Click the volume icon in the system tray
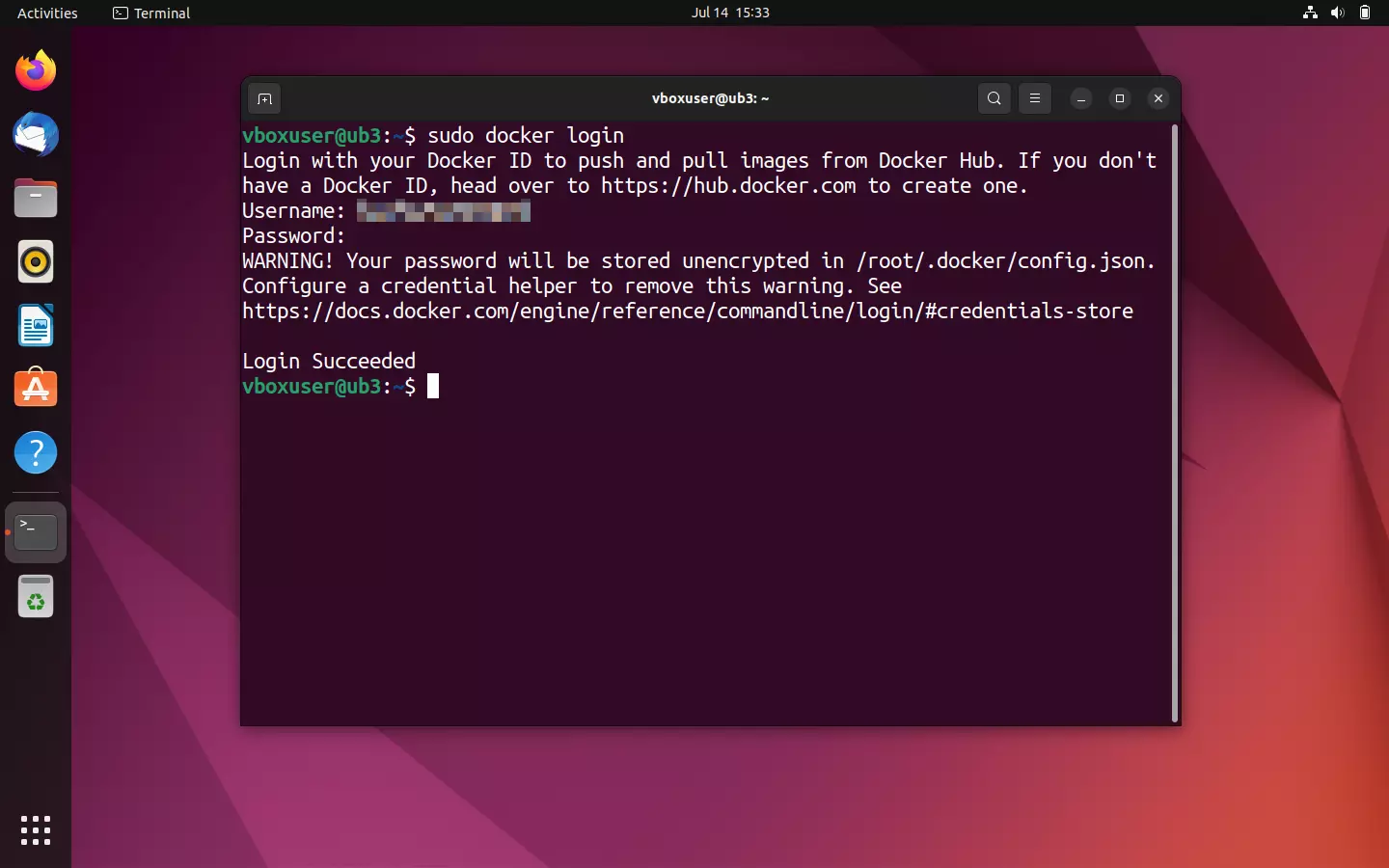 click(x=1337, y=13)
